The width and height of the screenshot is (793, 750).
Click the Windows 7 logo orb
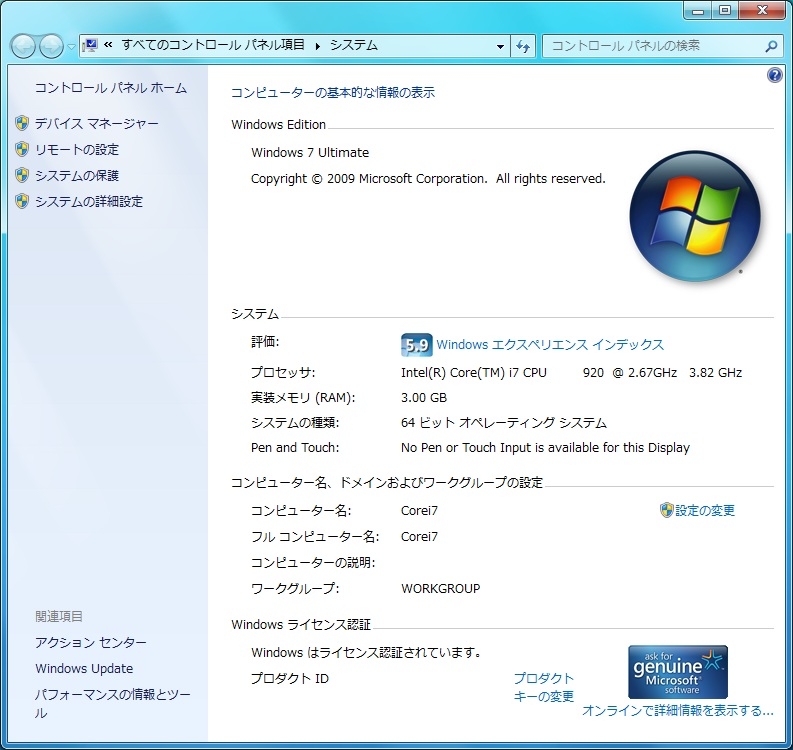(x=695, y=216)
